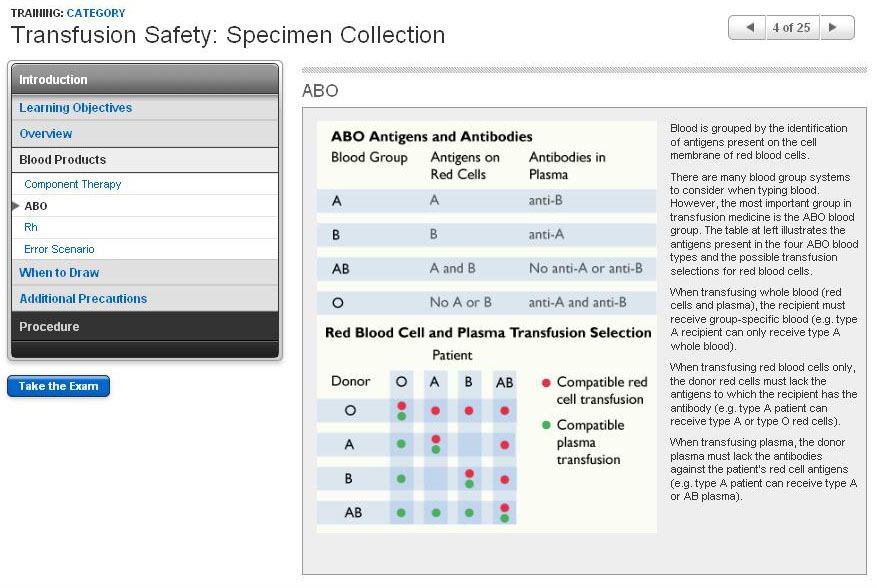
Task: Click the 4 of 25 page indicator
Action: tap(791, 28)
